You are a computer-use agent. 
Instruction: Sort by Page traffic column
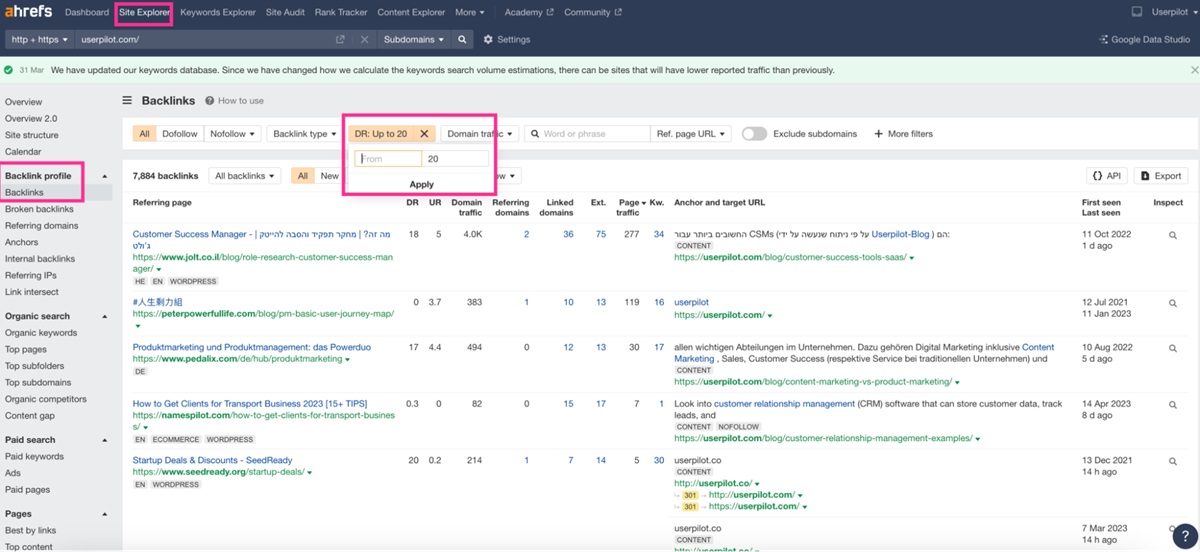(x=629, y=207)
